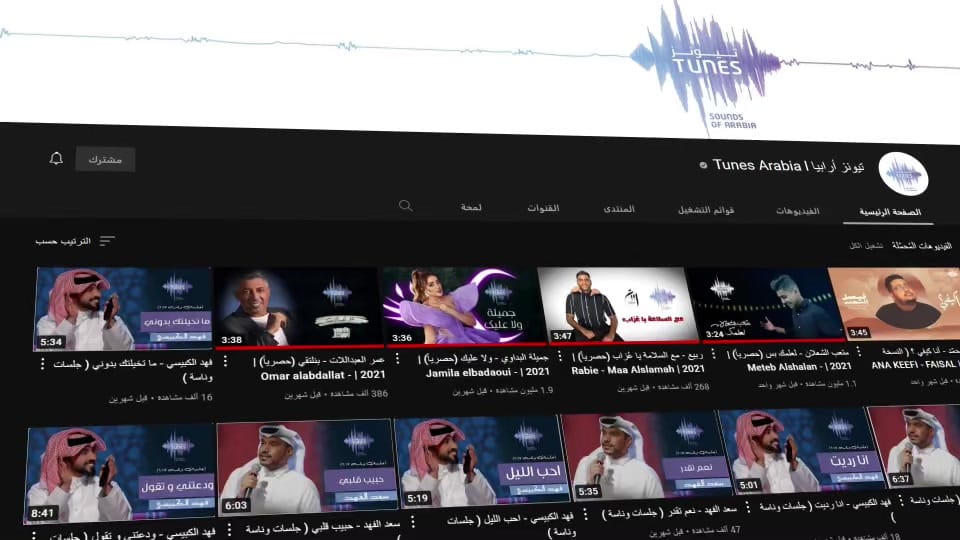Image resolution: width=960 pixels, height=540 pixels.
Task: Open the نعم تقدر thumbnail (5:35)
Action: 645,454
